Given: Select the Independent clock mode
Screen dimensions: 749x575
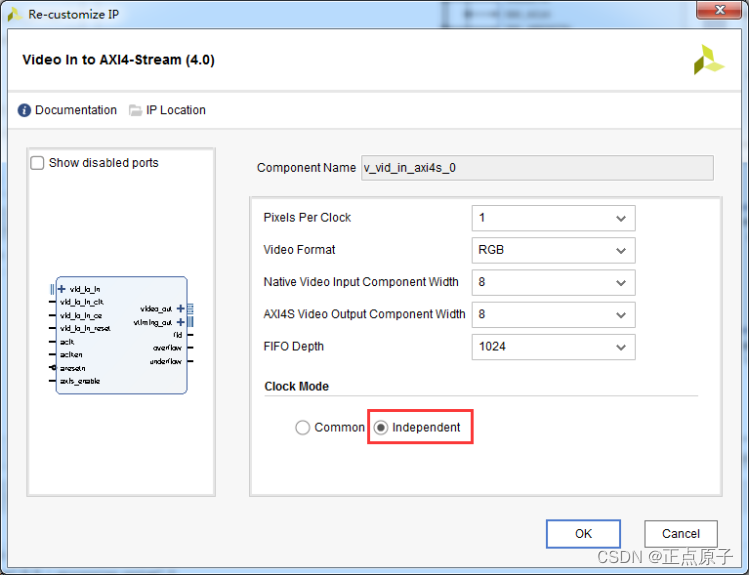Looking at the screenshot, I should click(x=381, y=427).
